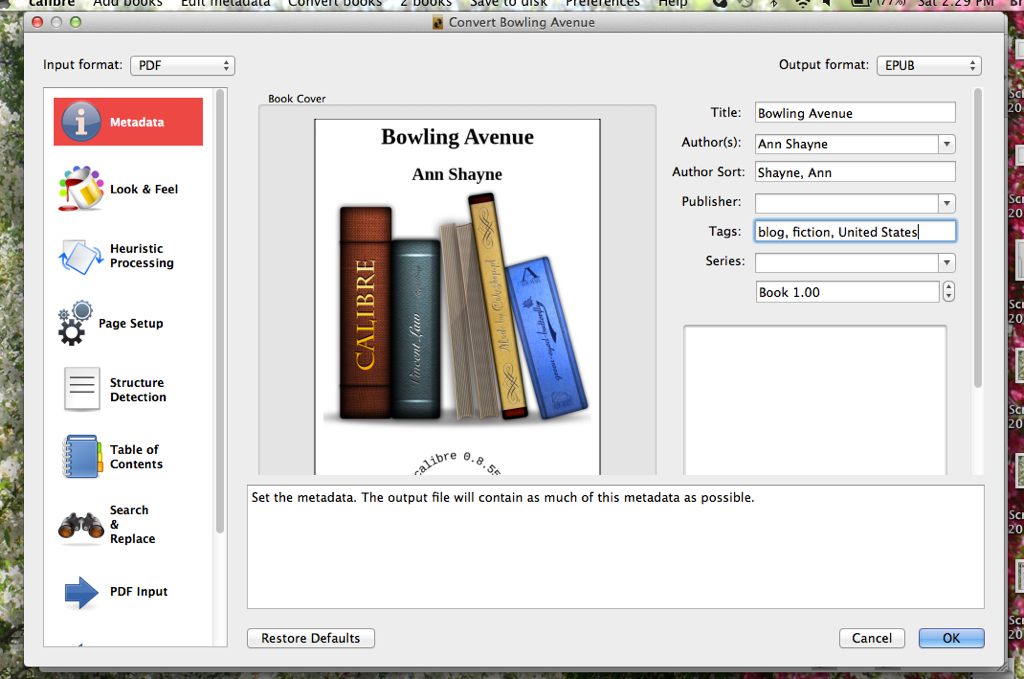The width and height of the screenshot is (1024, 679).
Task: Choose the Input format PDF dropdown
Action: 182,65
